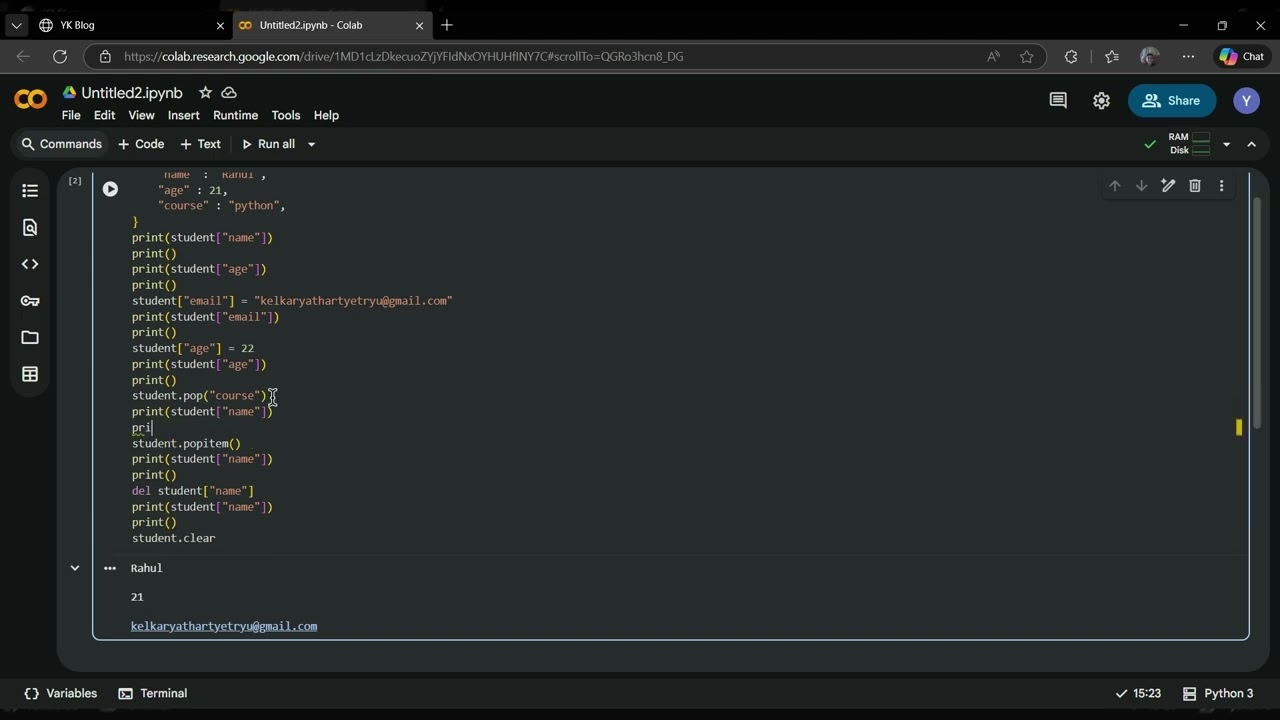Open the Edit menu
Viewport: 1280px width, 720px height.
pyautogui.click(x=104, y=115)
